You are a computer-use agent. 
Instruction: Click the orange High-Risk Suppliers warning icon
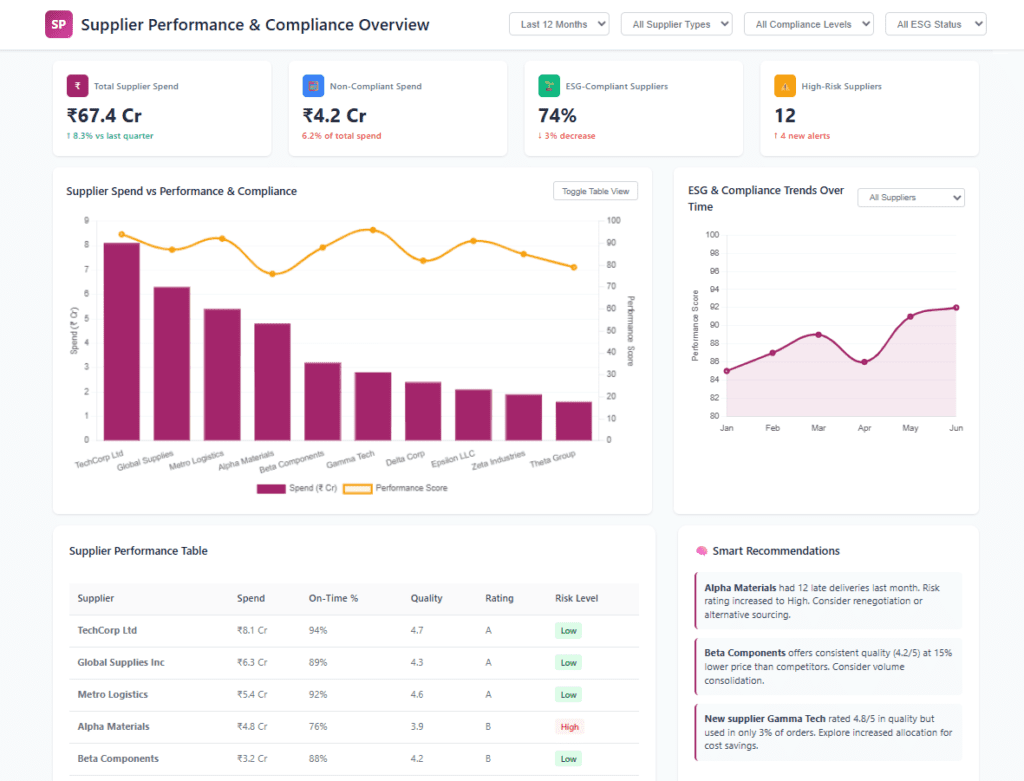pyautogui.click(x=785, y=86)
